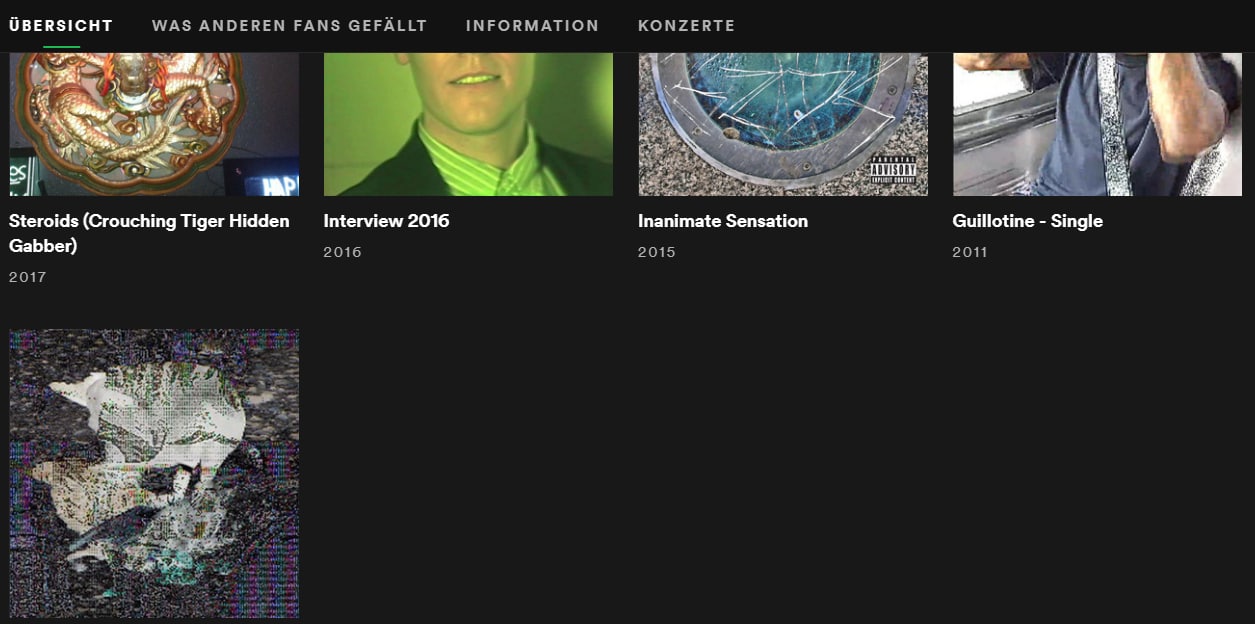
Task: Click the Inanimate Sensation title link
Action: click(x=723, y=221)
